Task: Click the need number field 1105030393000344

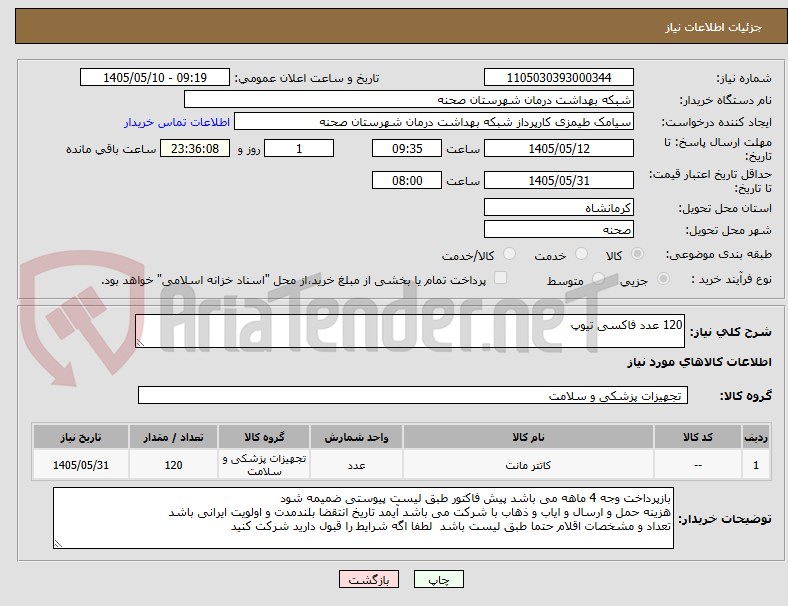Action: point(559,77)
